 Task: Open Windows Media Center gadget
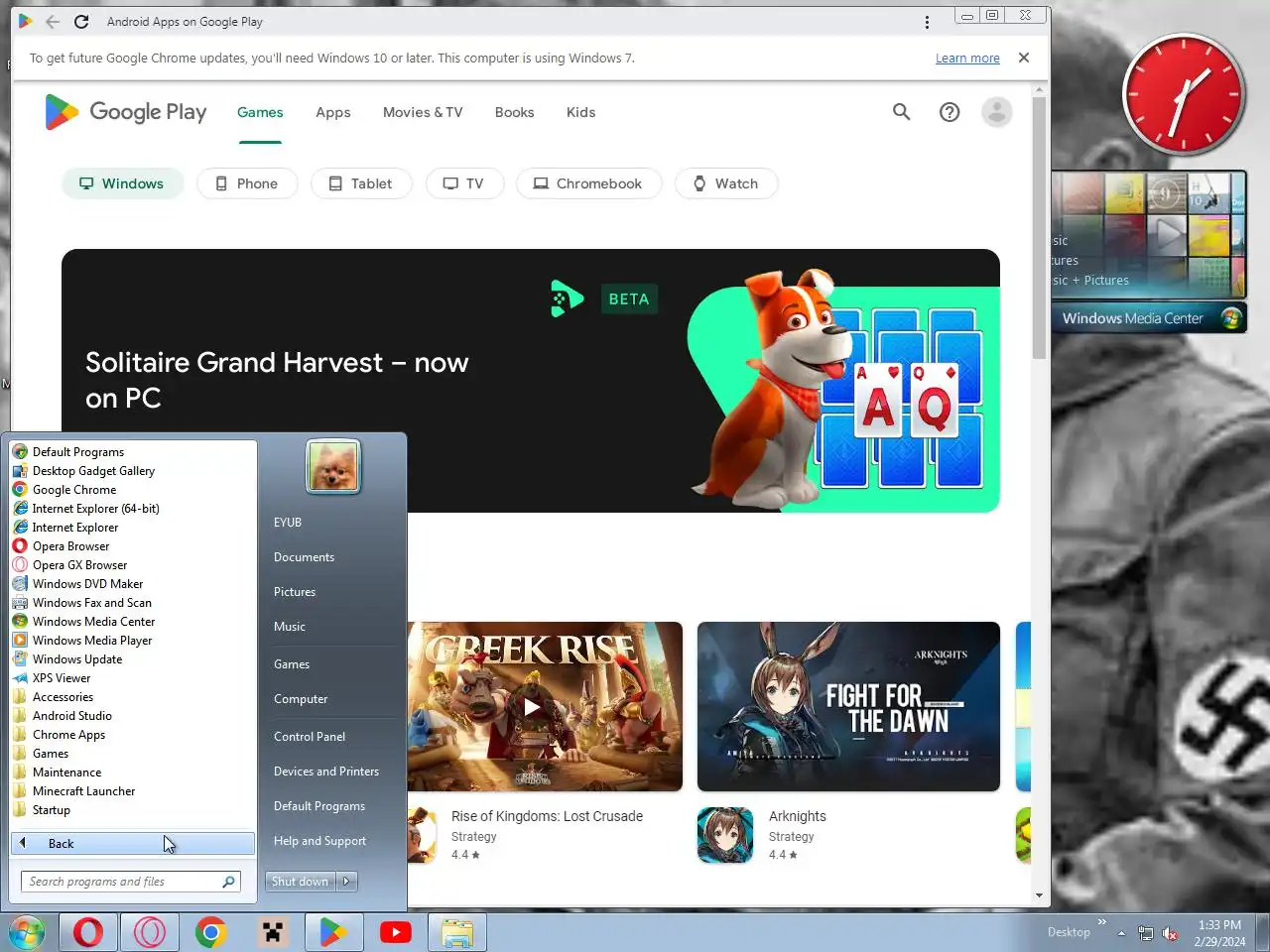coord(1149,252)
